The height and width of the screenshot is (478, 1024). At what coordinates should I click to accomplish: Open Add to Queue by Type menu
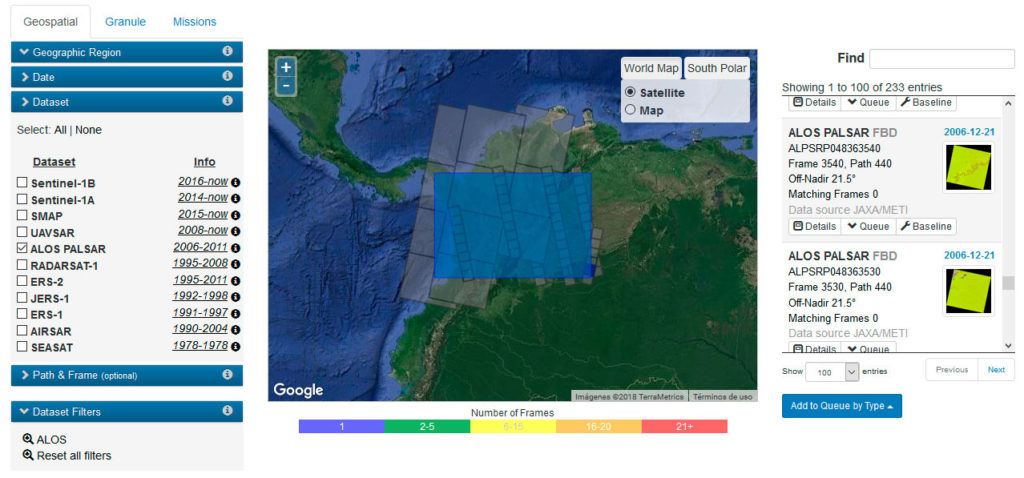pyautogui.click(x=842, y=406)
